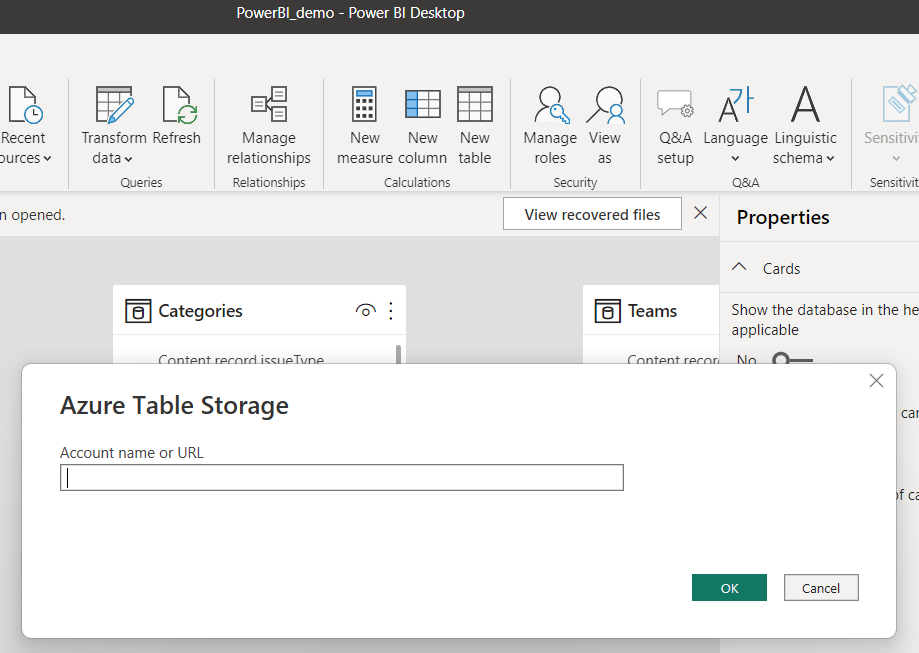Create a New table
Screen dimensions: 919x653
coord(475,125)
